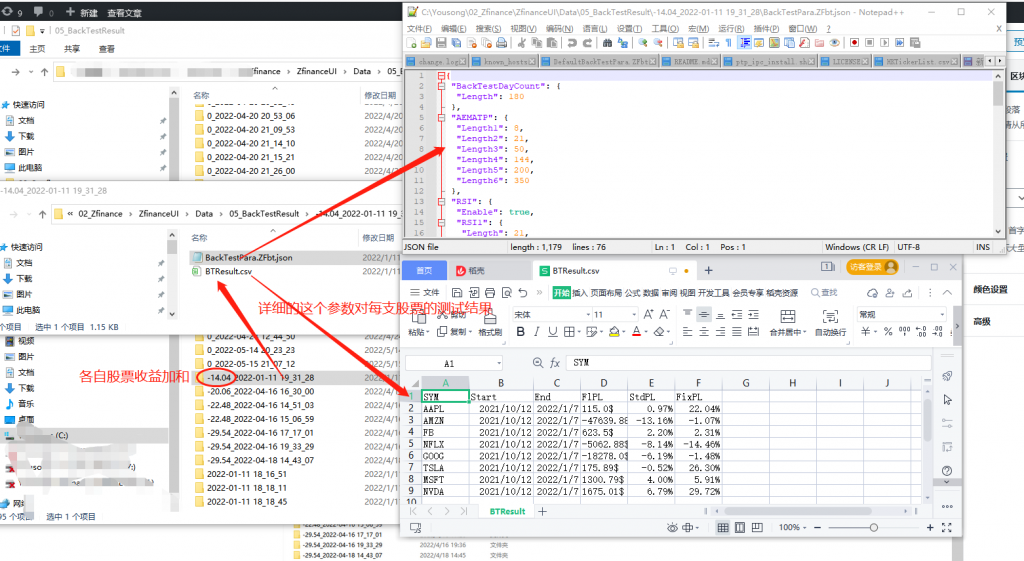Click the 访客登录 login button

pos(872,267)
